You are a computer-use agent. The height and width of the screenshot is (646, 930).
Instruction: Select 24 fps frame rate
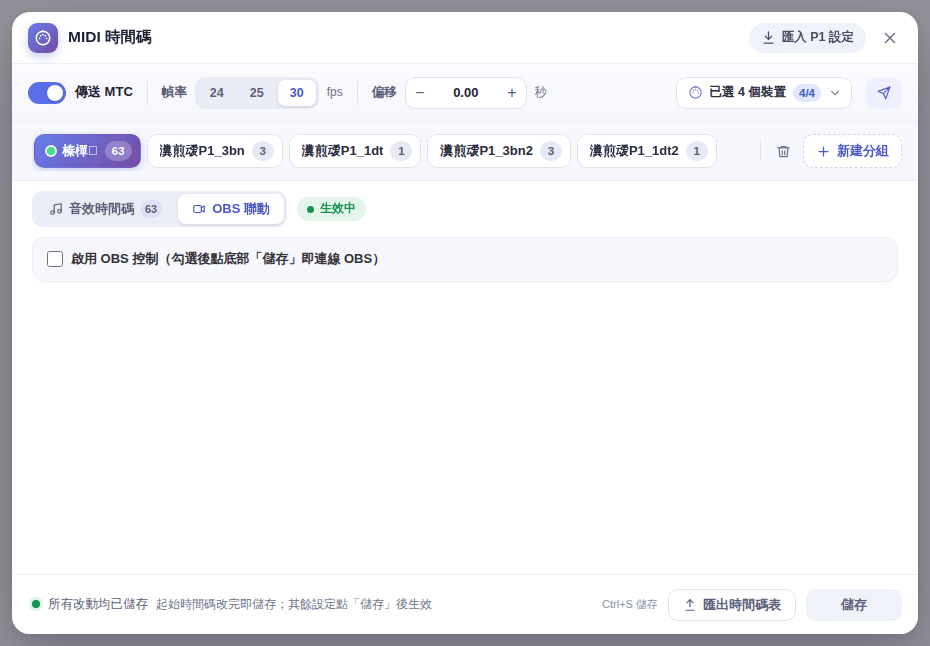point(216,93)
